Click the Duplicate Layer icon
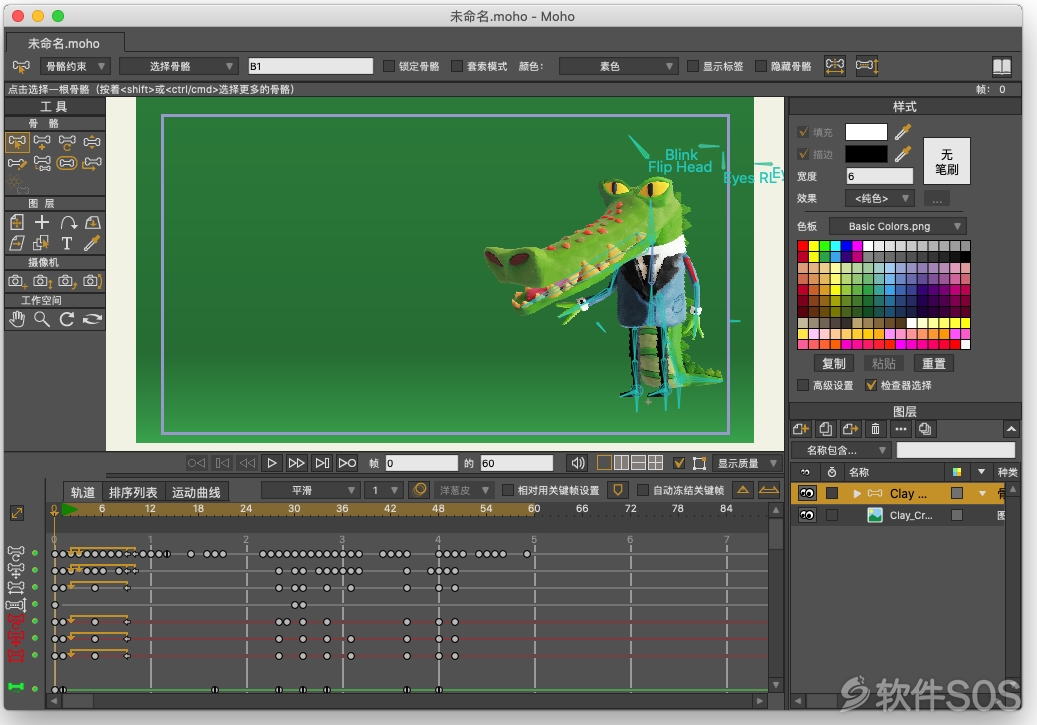This screenshot has height=725, width=1037. pos(825,429)
